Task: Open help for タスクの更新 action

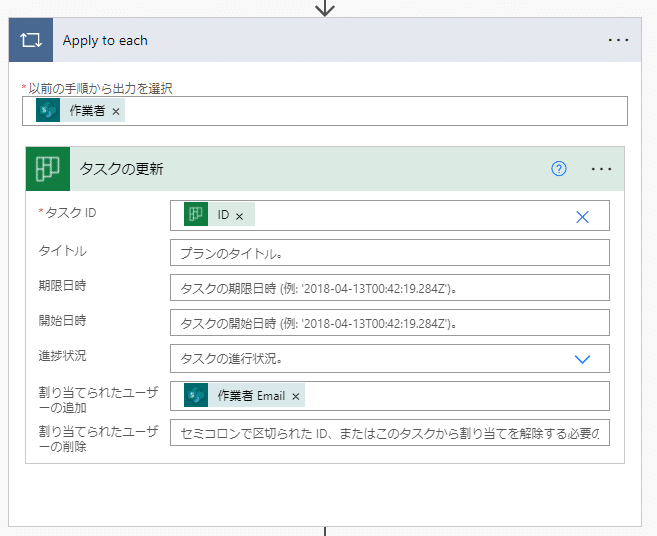Action: (x=559, y=169)
